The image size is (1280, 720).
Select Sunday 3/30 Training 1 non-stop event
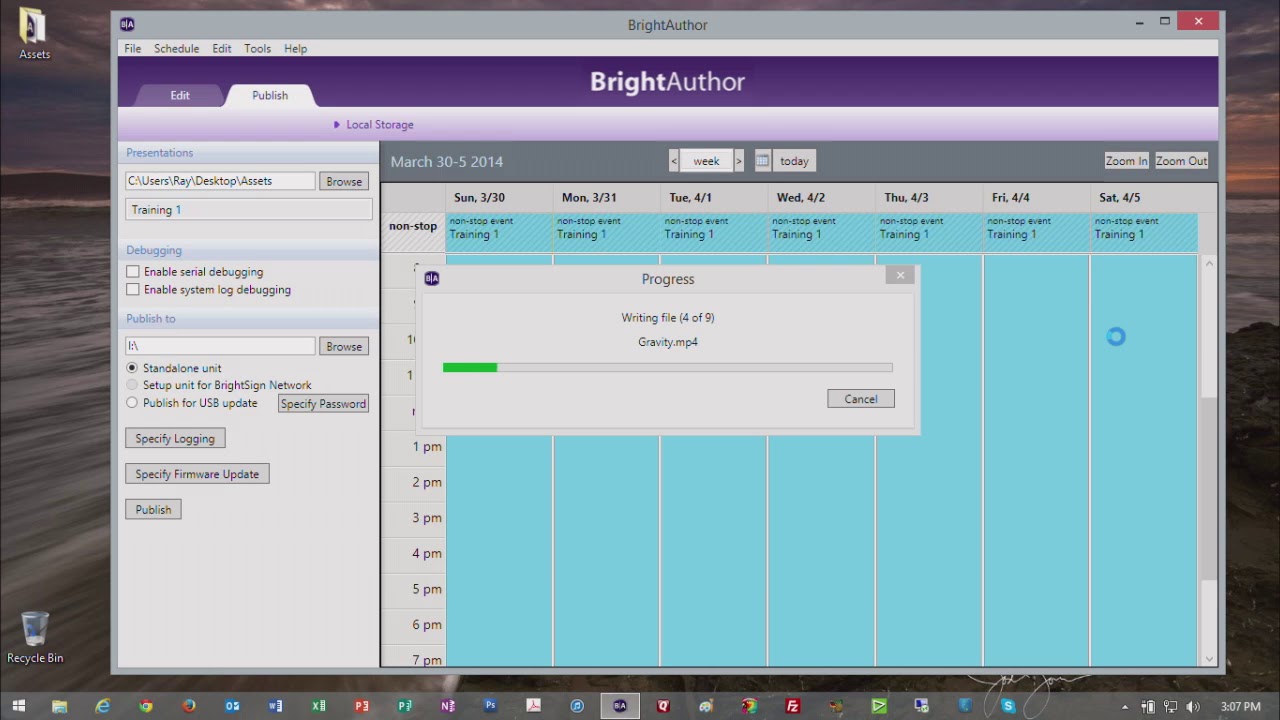click(499, 232)
